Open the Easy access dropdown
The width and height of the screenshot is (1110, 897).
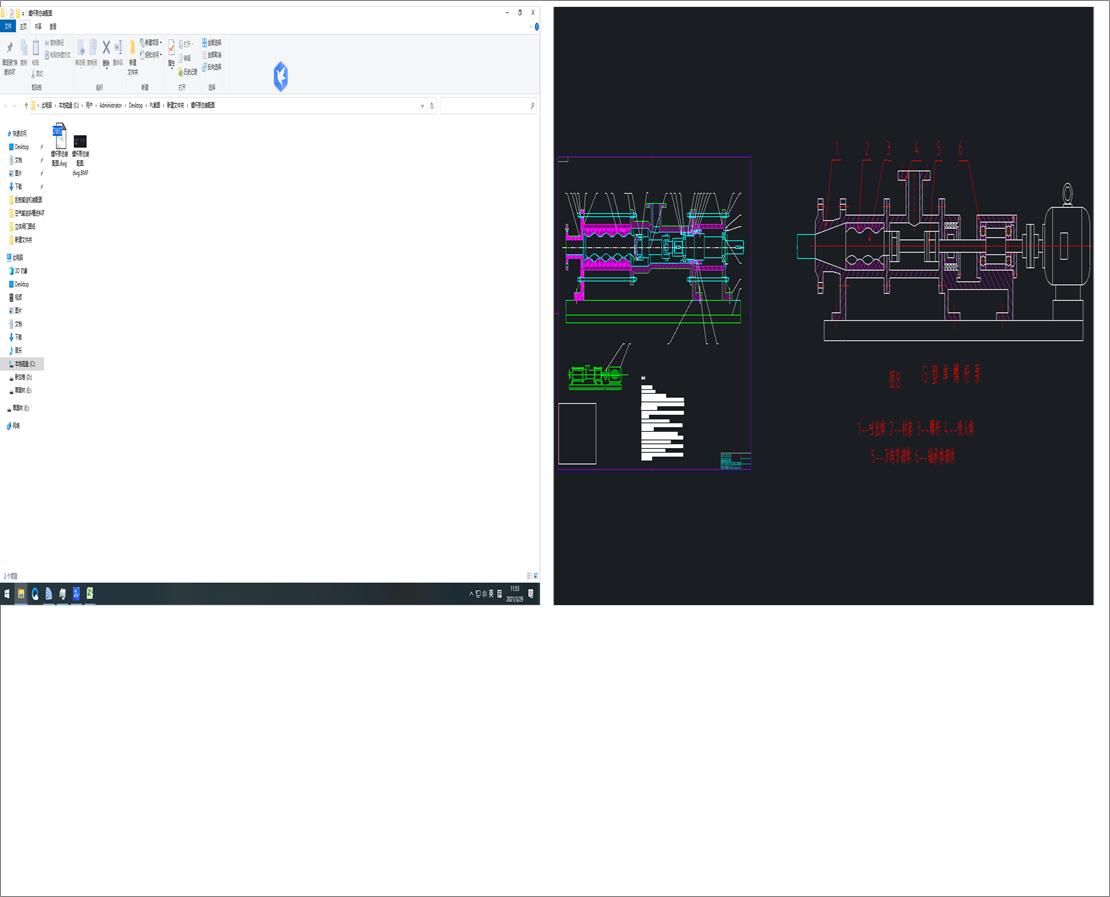(x=151, y=55)
